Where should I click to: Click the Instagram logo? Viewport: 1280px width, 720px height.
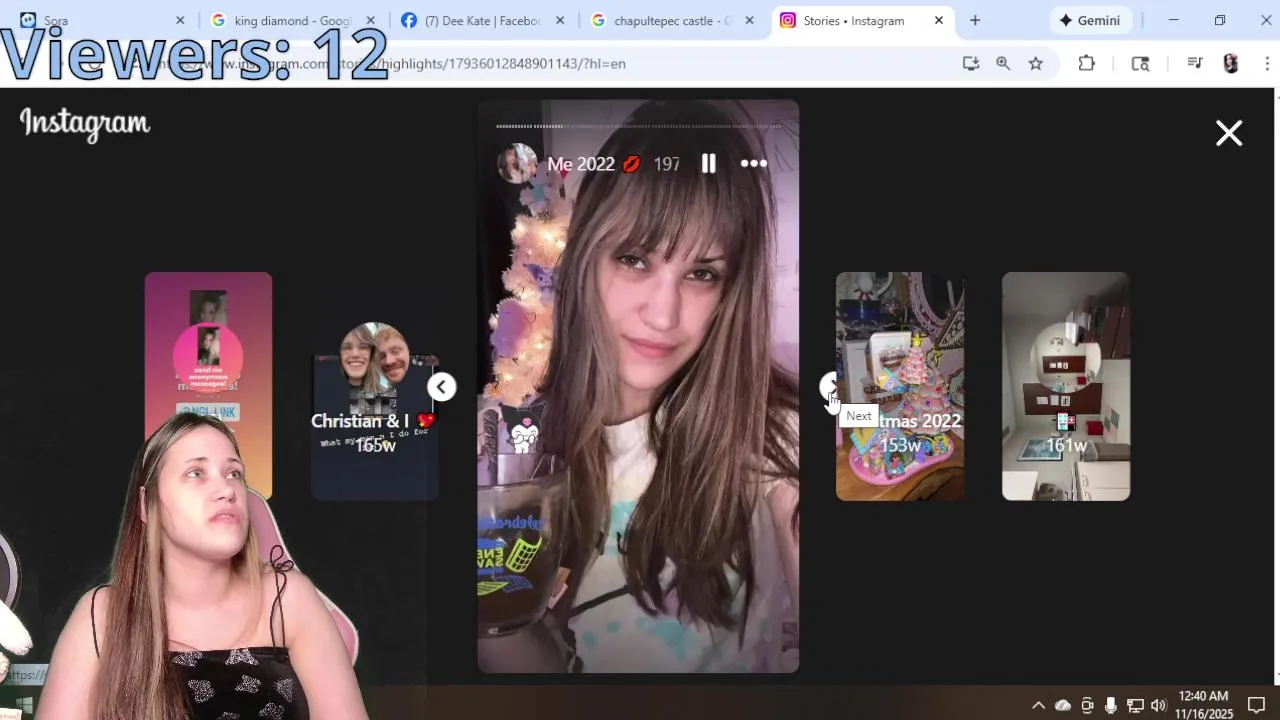85,125
